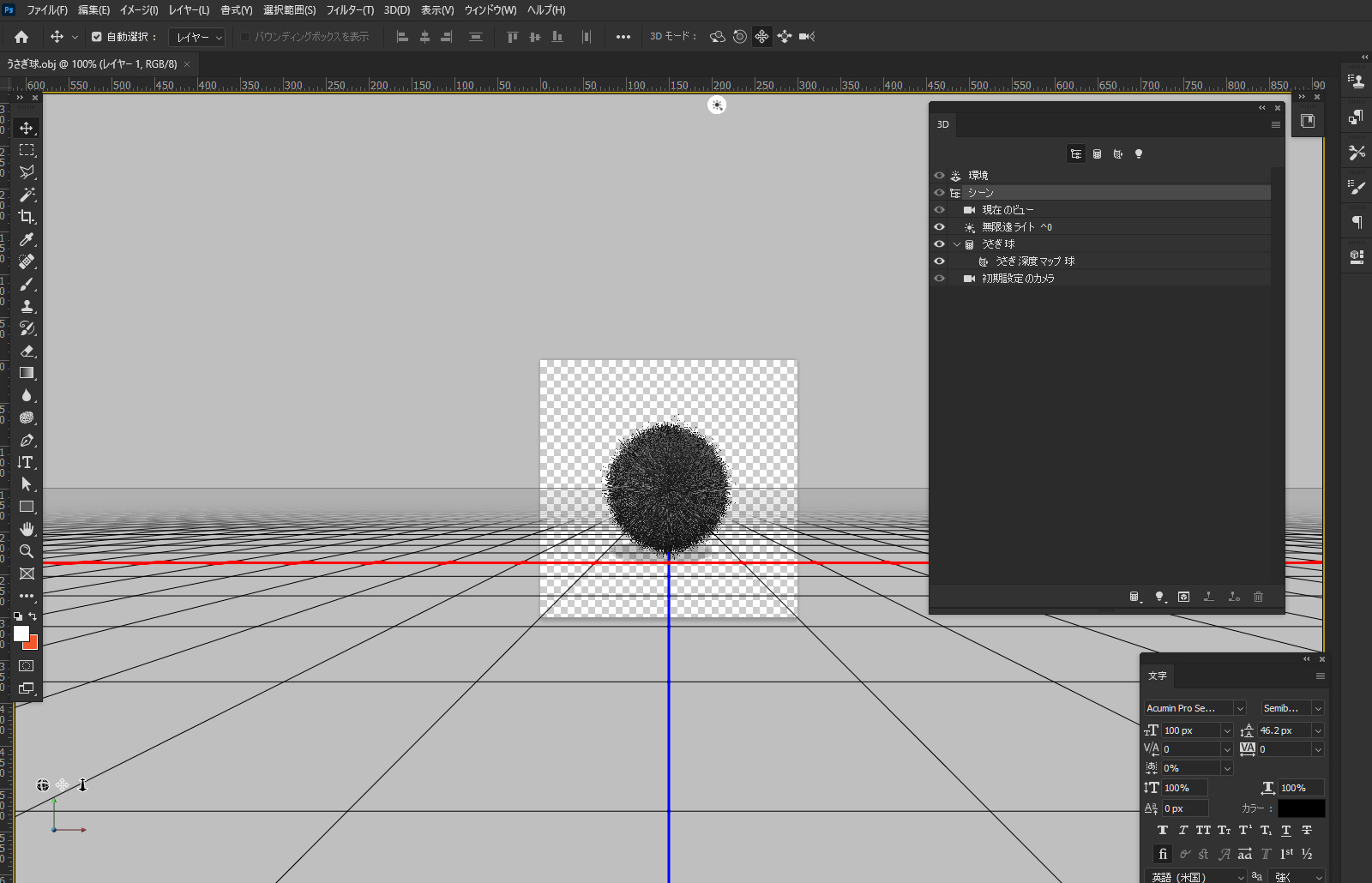
Task: Select 初期設定のカメラ in 3D panel
Action: [1018, 279]
